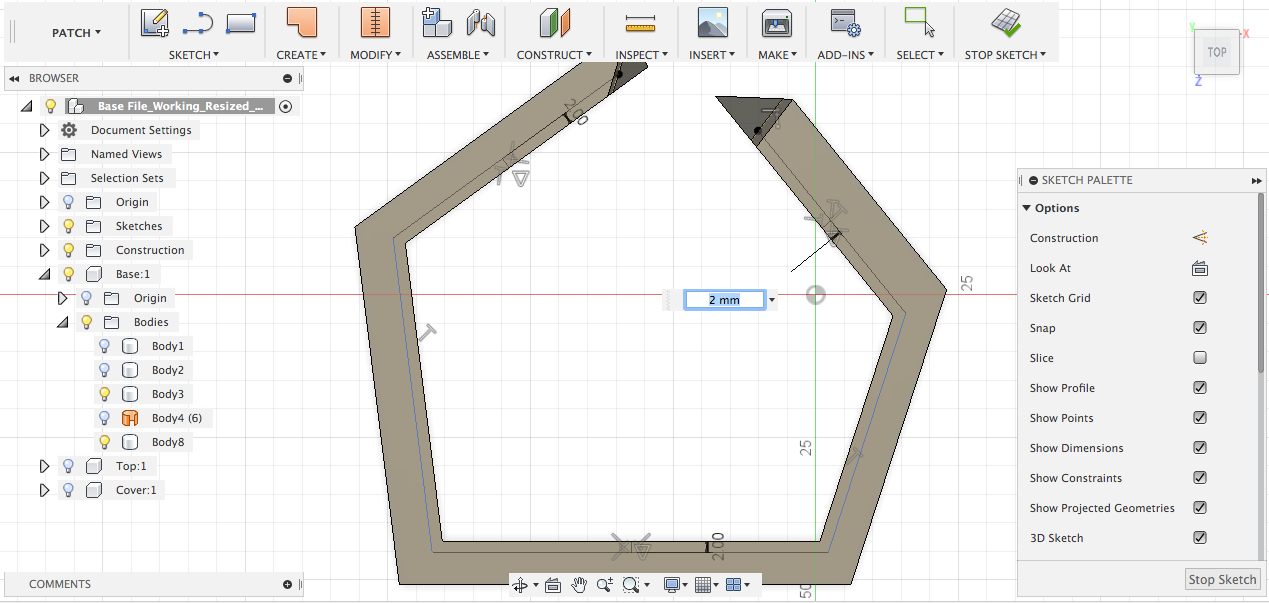
Task: Expand the Cover:1 component node
Action: [x=44, y=490]
